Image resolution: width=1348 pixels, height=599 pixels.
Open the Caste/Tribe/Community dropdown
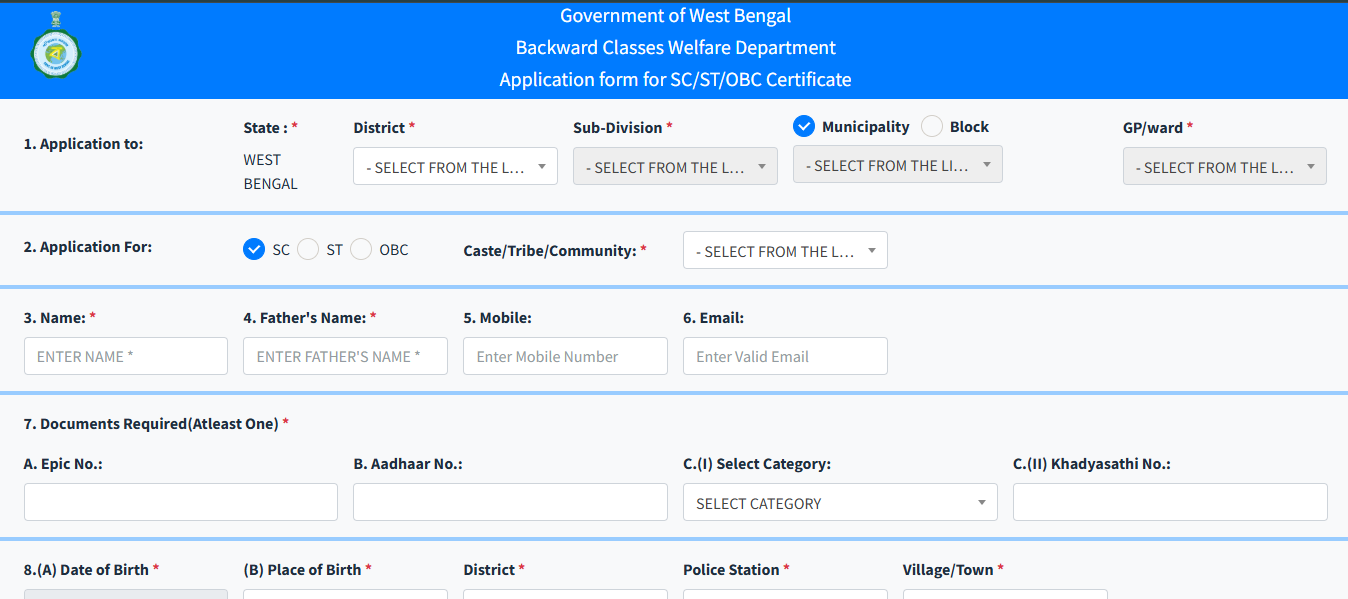[785, 250]
